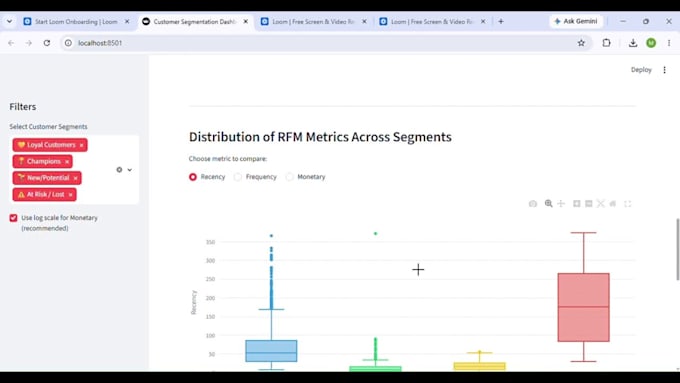Open Chrome three-dot menu
The image size is (680, 383).
[669, 43]
